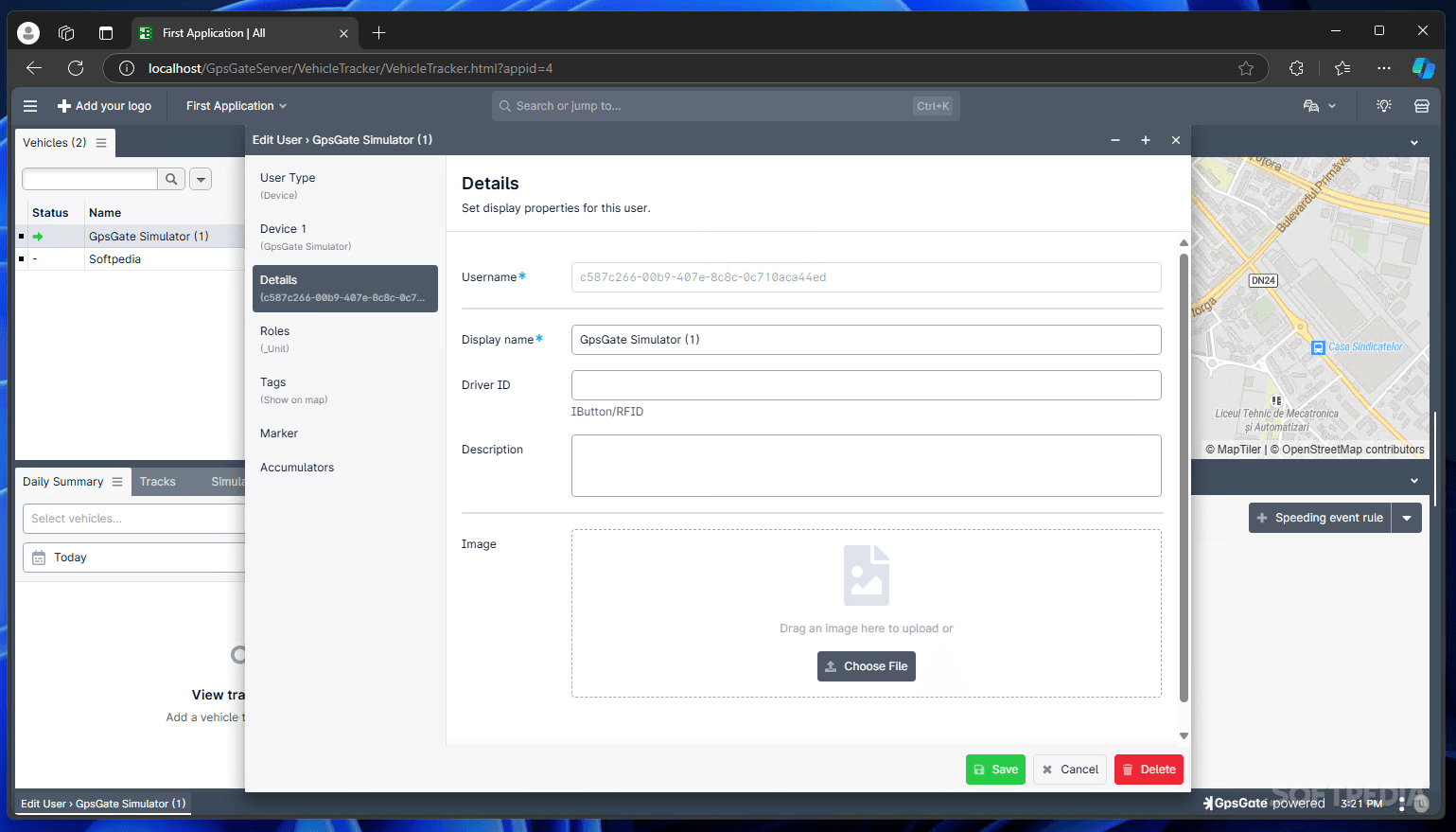1456x832 pixels.
Task: Click Add your logo button
Action: 104,106
